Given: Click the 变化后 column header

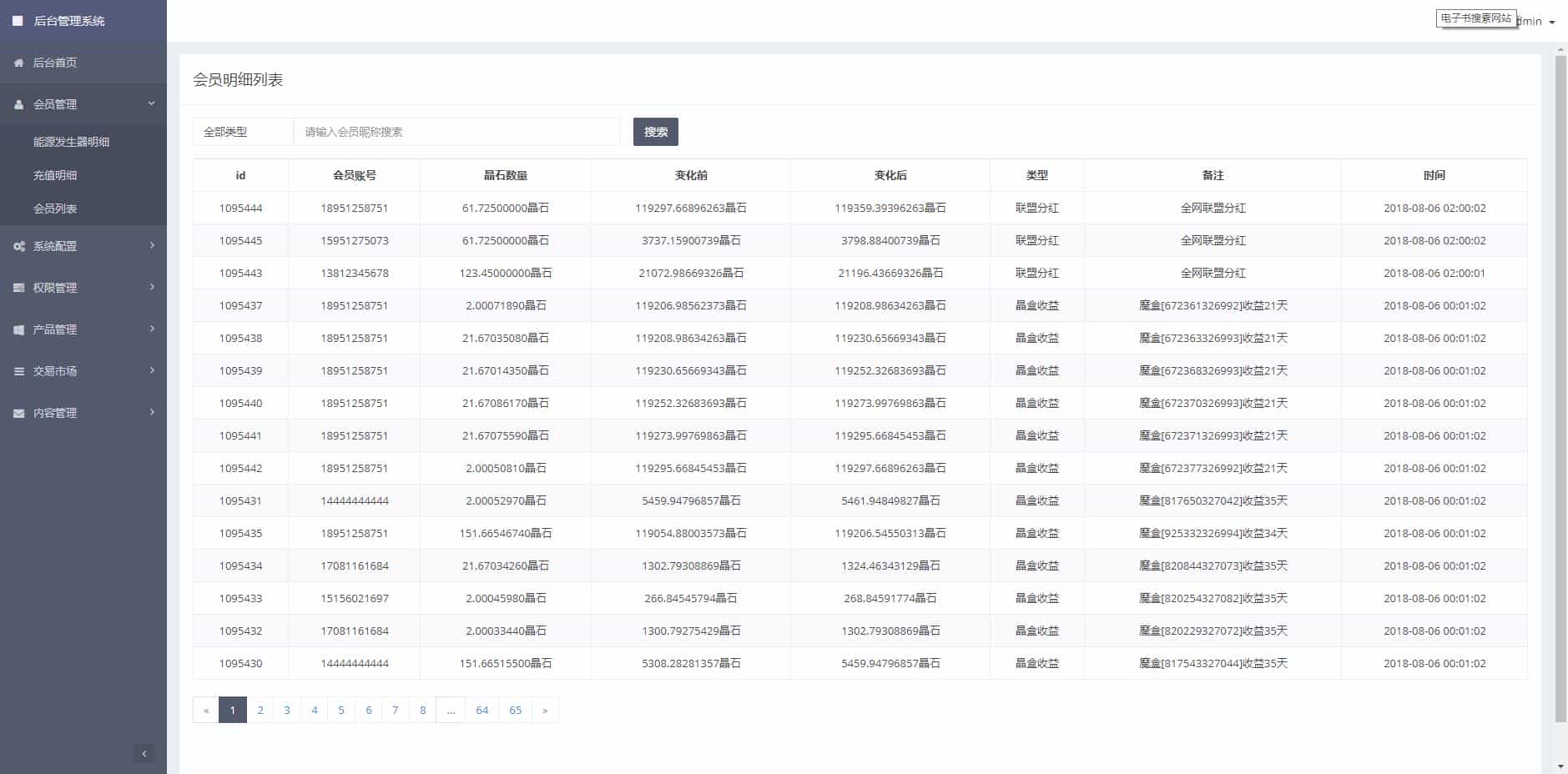Looking at the screenshot, I should (x=890, y=175).
